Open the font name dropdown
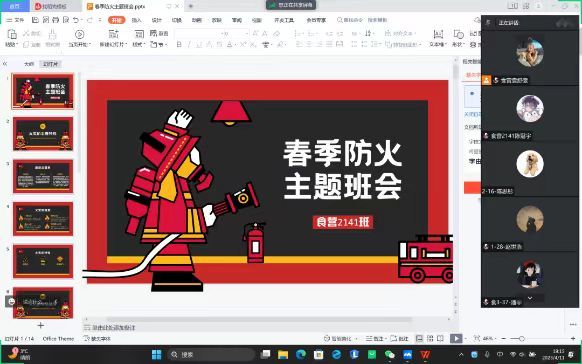 click(200, 33)
